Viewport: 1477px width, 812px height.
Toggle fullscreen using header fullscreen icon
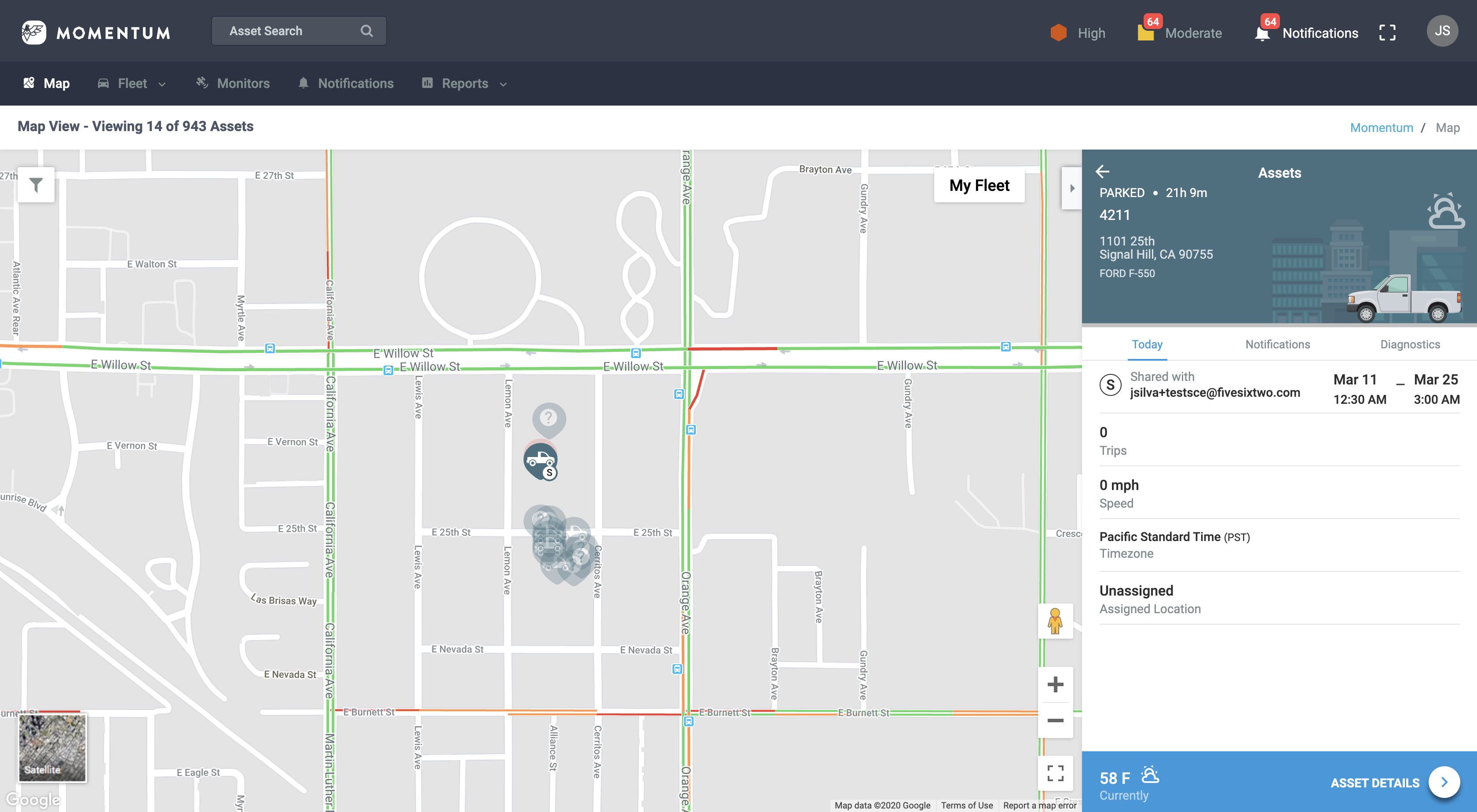[x=1387, y=33]
